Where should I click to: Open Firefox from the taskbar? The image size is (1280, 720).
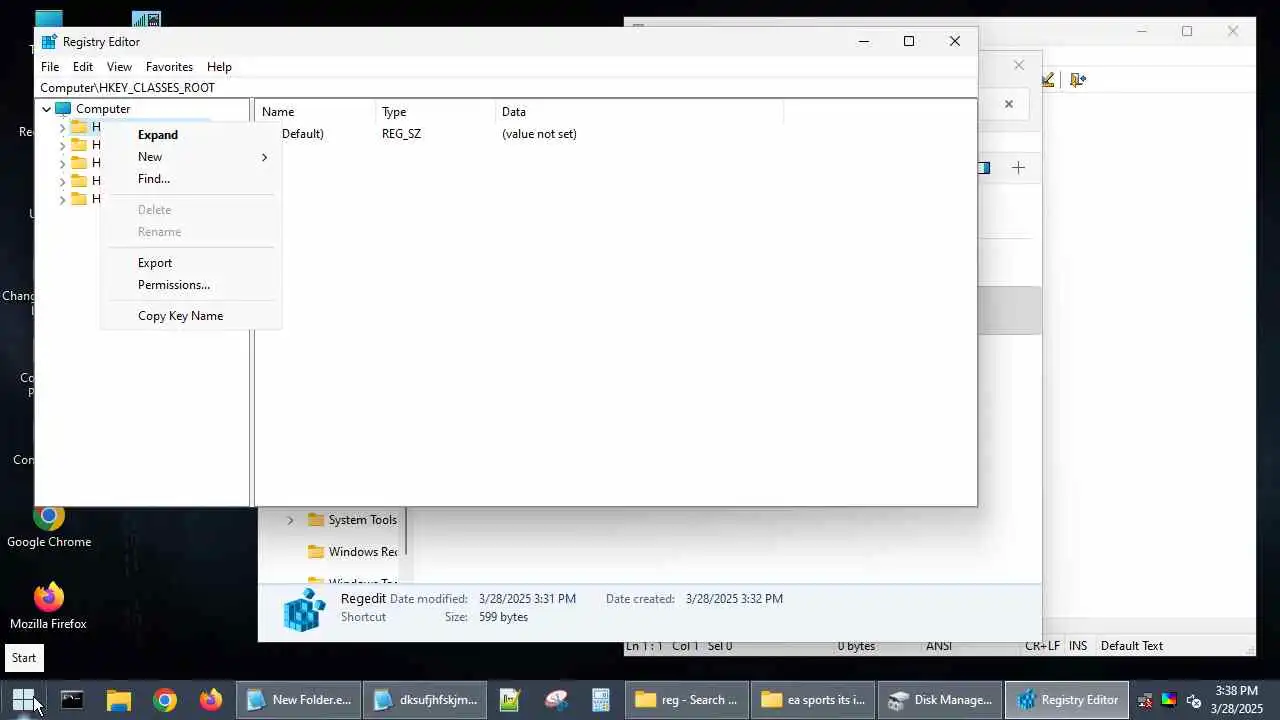[x=211, y=700]
